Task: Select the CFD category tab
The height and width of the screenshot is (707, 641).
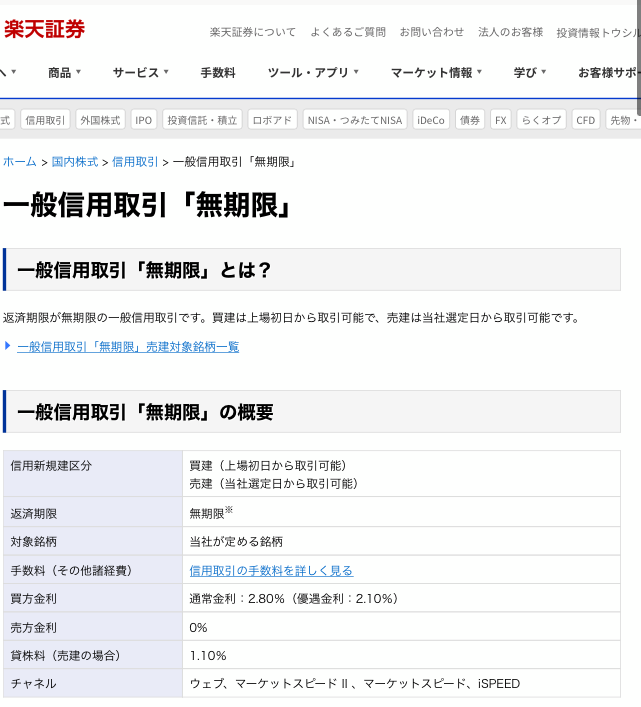Action: tap(586, 120)
